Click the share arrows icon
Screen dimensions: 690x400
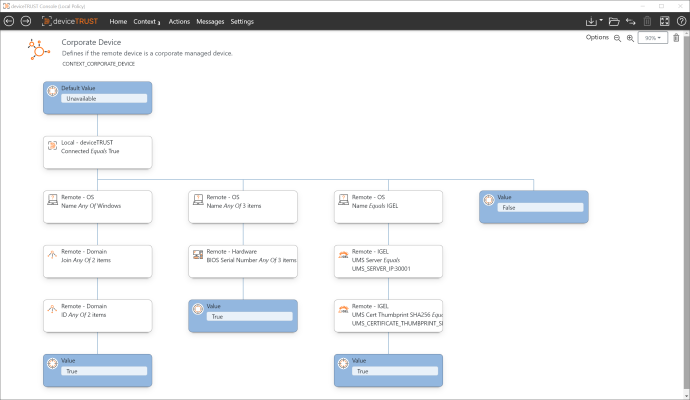631,21
